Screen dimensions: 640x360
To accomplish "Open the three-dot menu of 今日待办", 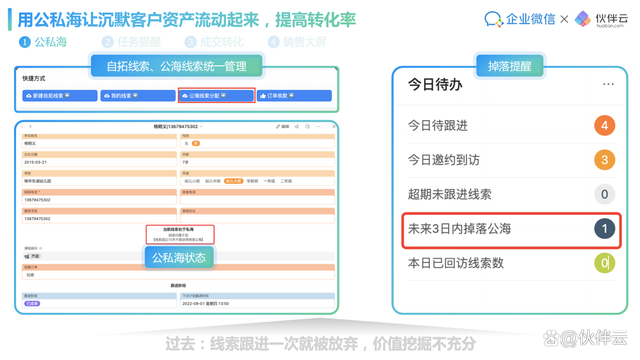I will 608,84.
